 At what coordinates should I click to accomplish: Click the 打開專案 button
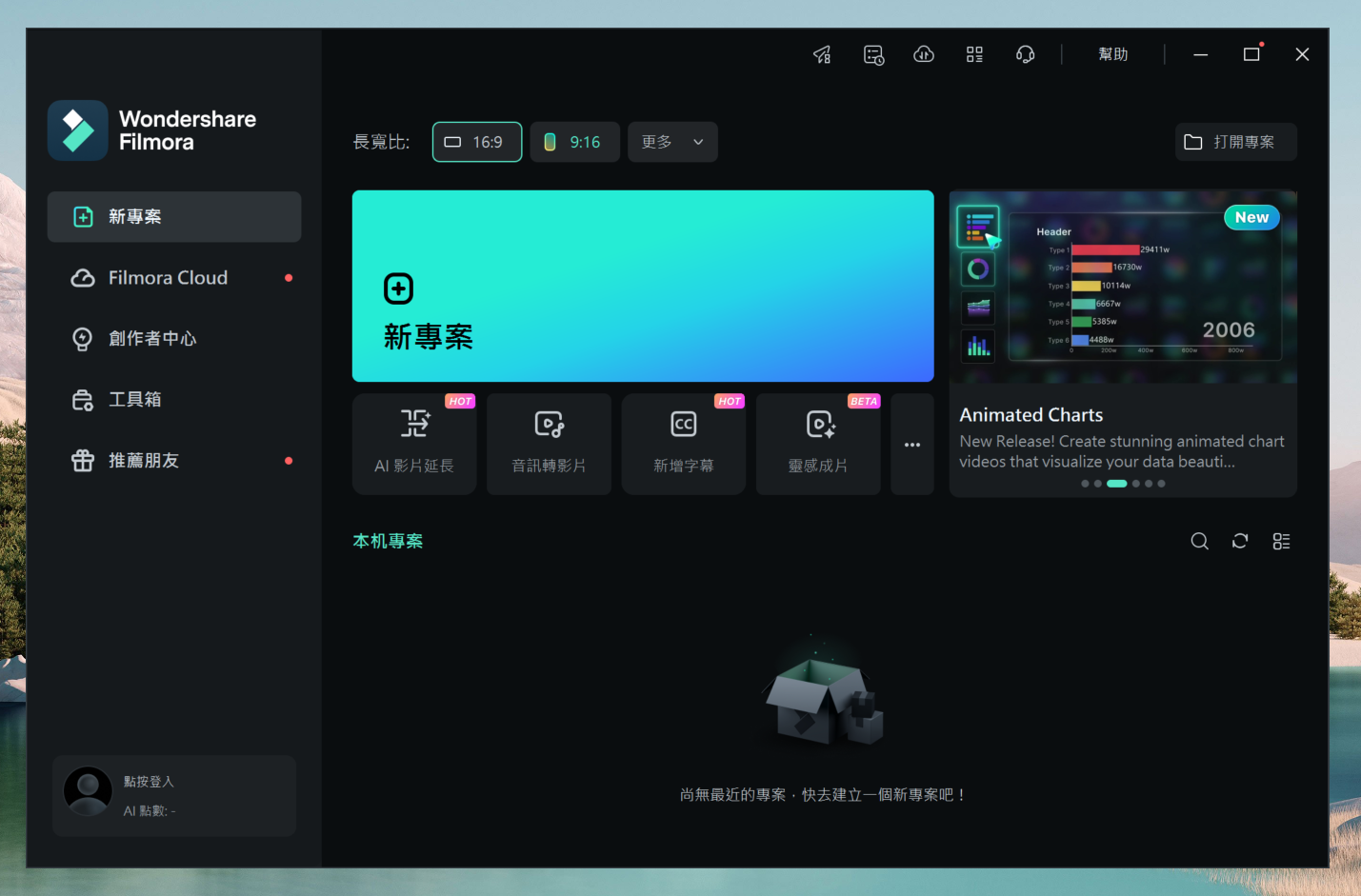[1235, 142]
